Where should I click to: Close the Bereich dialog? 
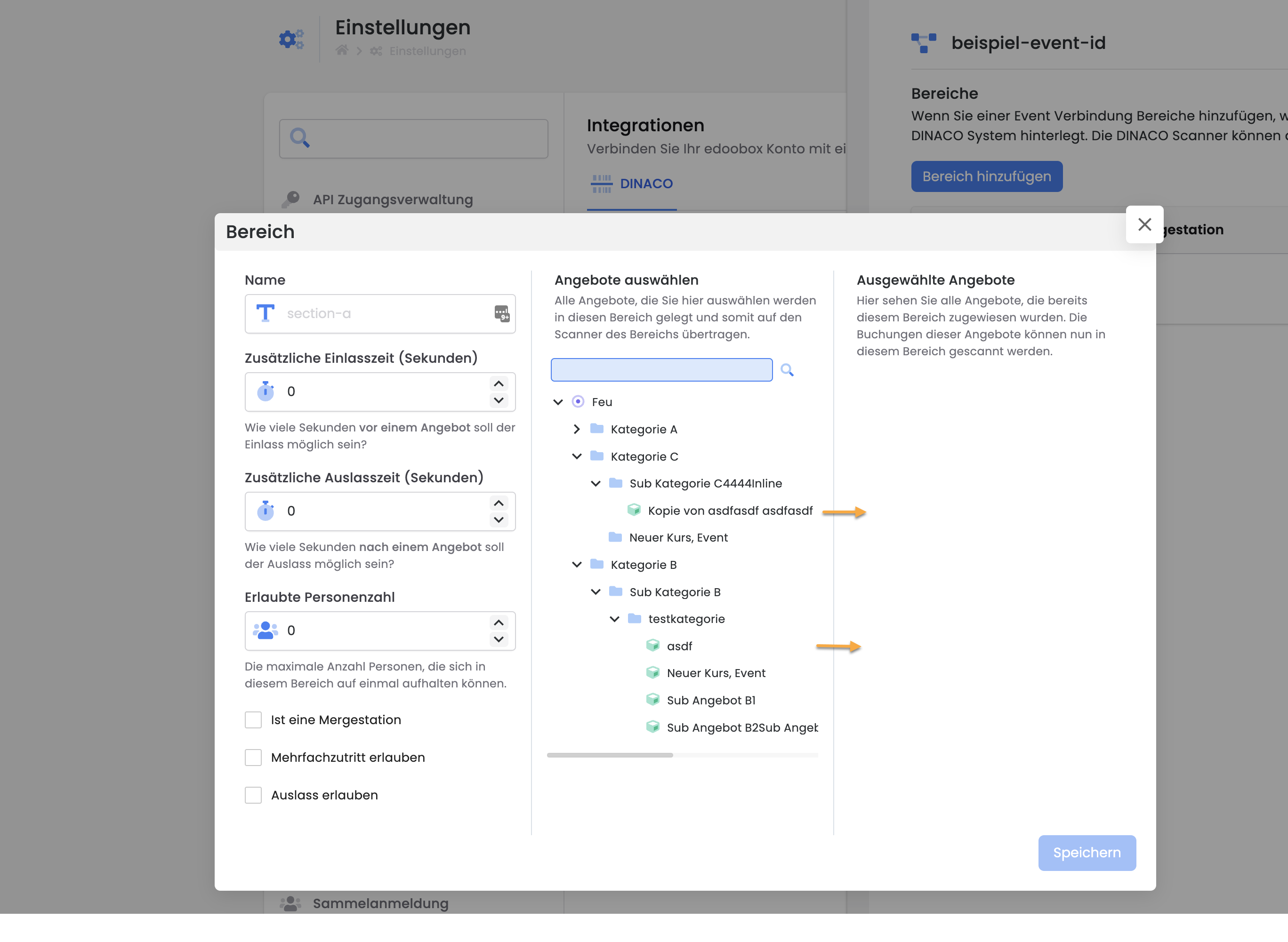click(1144, 224)
